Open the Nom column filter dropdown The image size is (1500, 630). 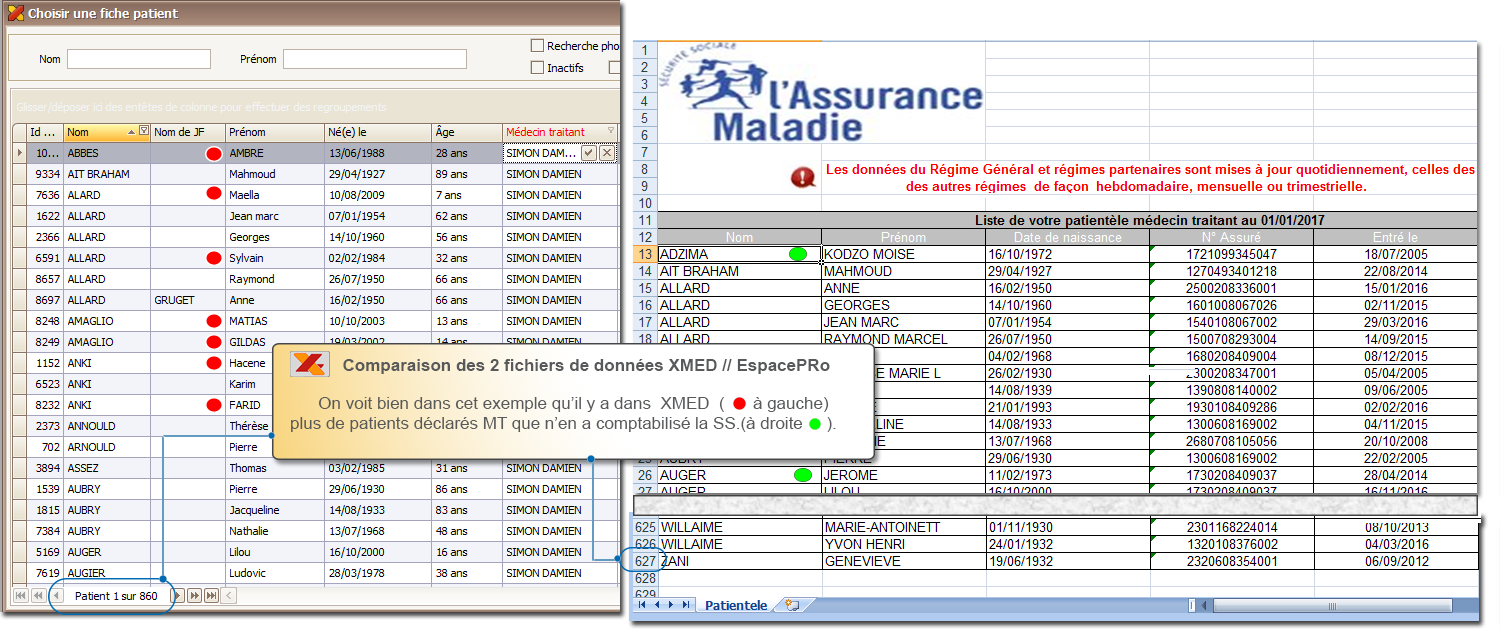pyautogui.click(x=144, y=132)
